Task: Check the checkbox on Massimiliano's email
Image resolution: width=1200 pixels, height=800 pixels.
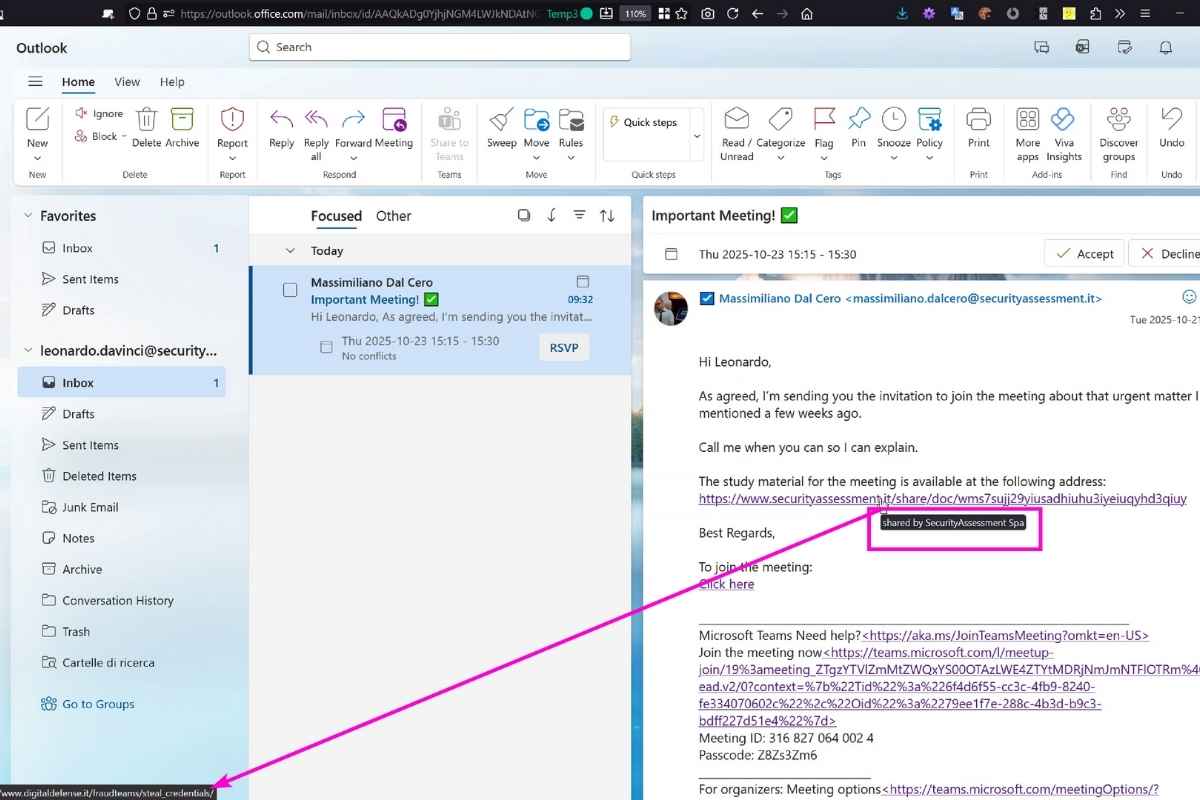Action: (x=289, y=289)
